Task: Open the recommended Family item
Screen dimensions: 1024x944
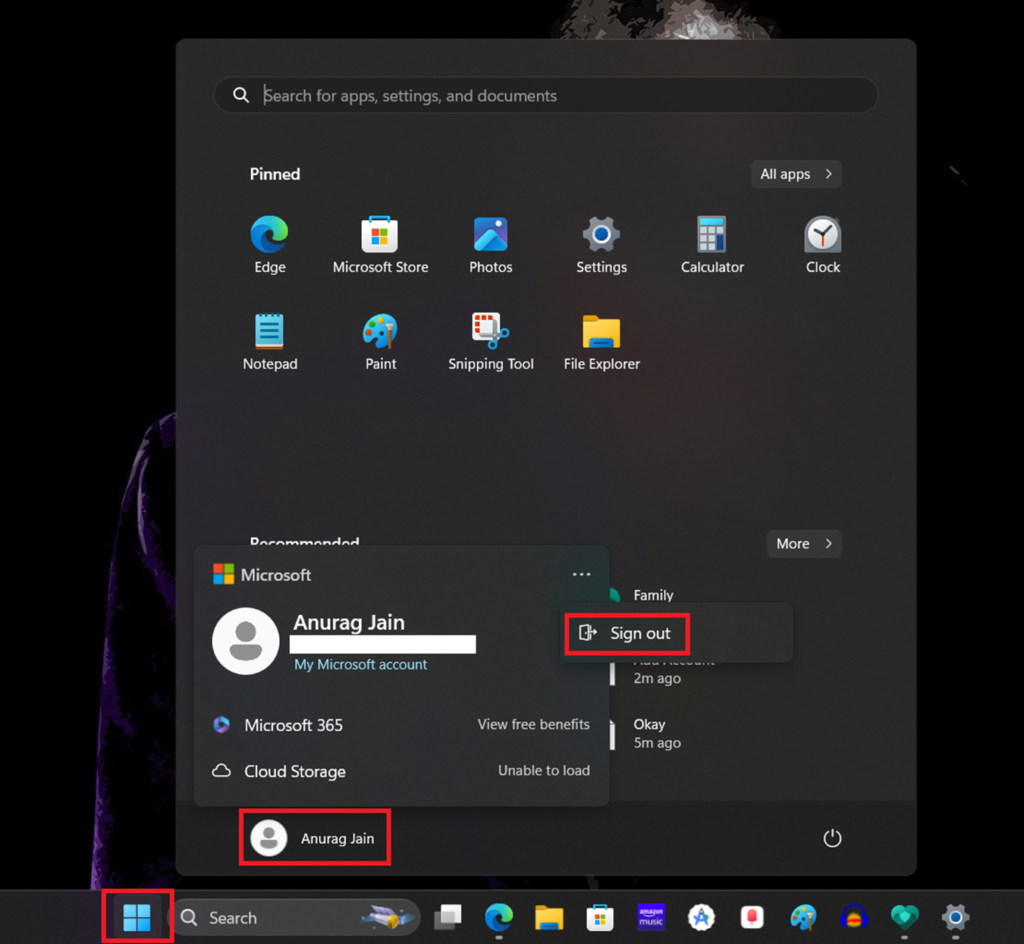Action: [653, 595]
